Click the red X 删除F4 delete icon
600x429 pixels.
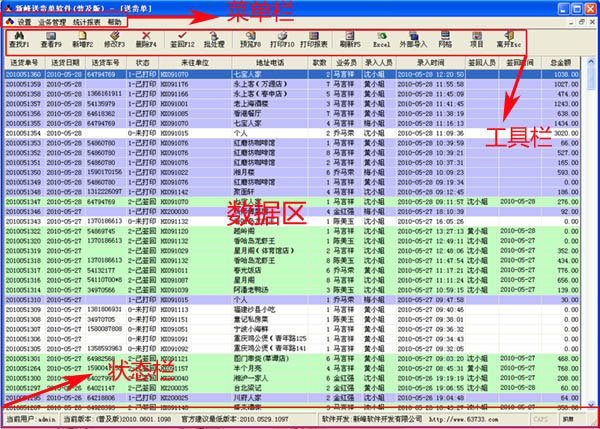click(x=146, y=40)
